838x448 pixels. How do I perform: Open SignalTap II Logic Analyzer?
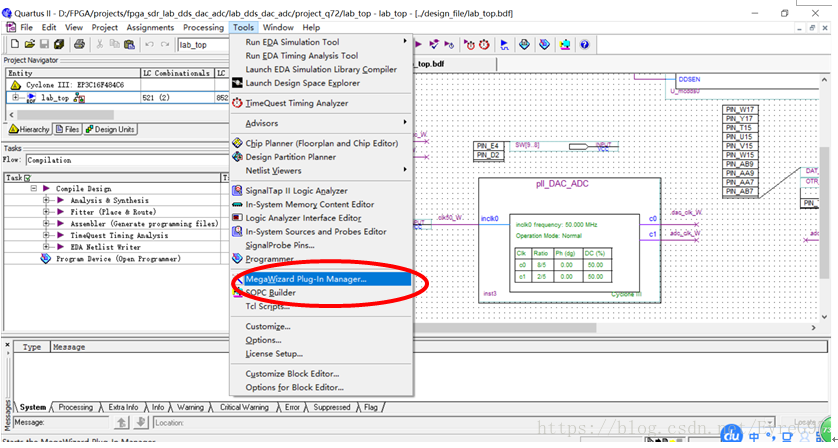321,191
